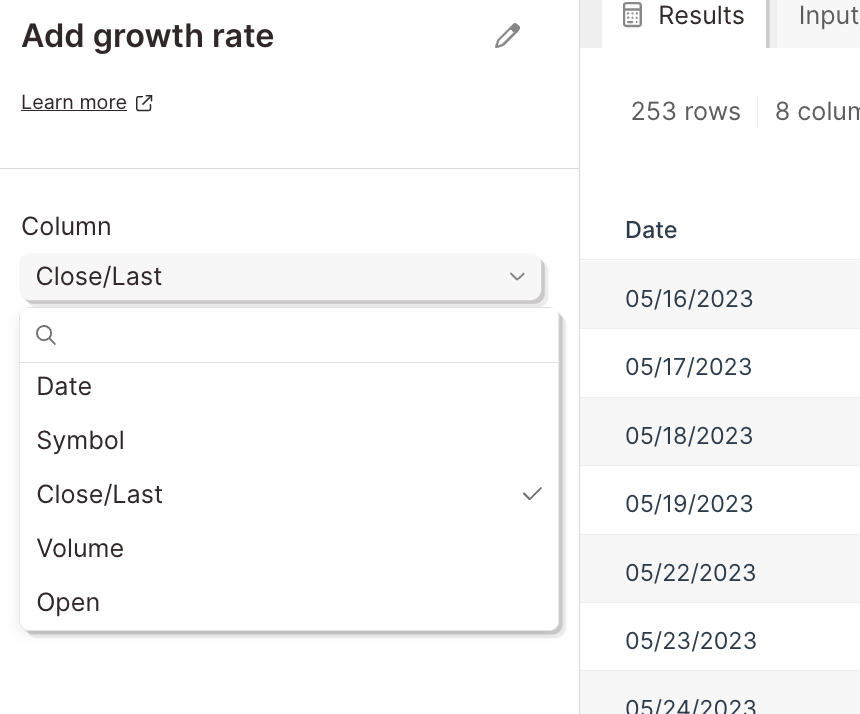This screenshot has height=714, width=860.
Task: Click the checkmark next to Close/Last option
Action: [532, 494]
